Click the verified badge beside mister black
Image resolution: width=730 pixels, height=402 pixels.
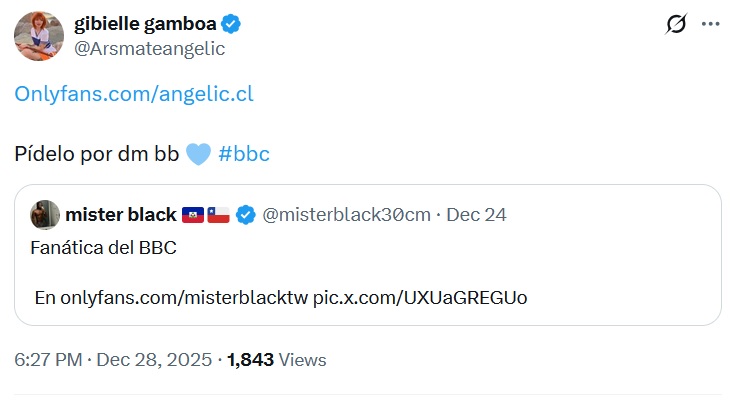[245, 215]
